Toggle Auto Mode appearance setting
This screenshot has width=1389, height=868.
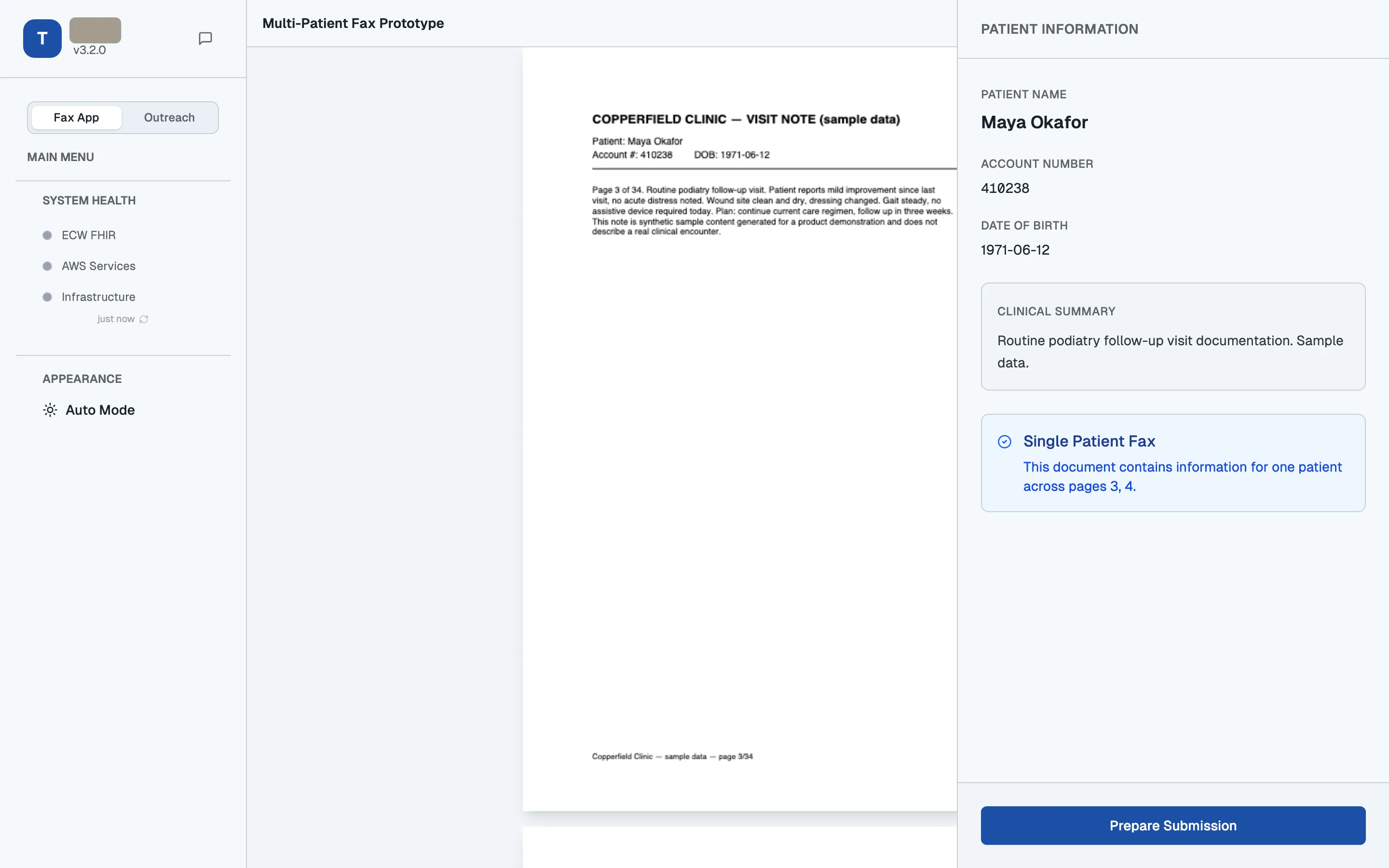(89, 410)
